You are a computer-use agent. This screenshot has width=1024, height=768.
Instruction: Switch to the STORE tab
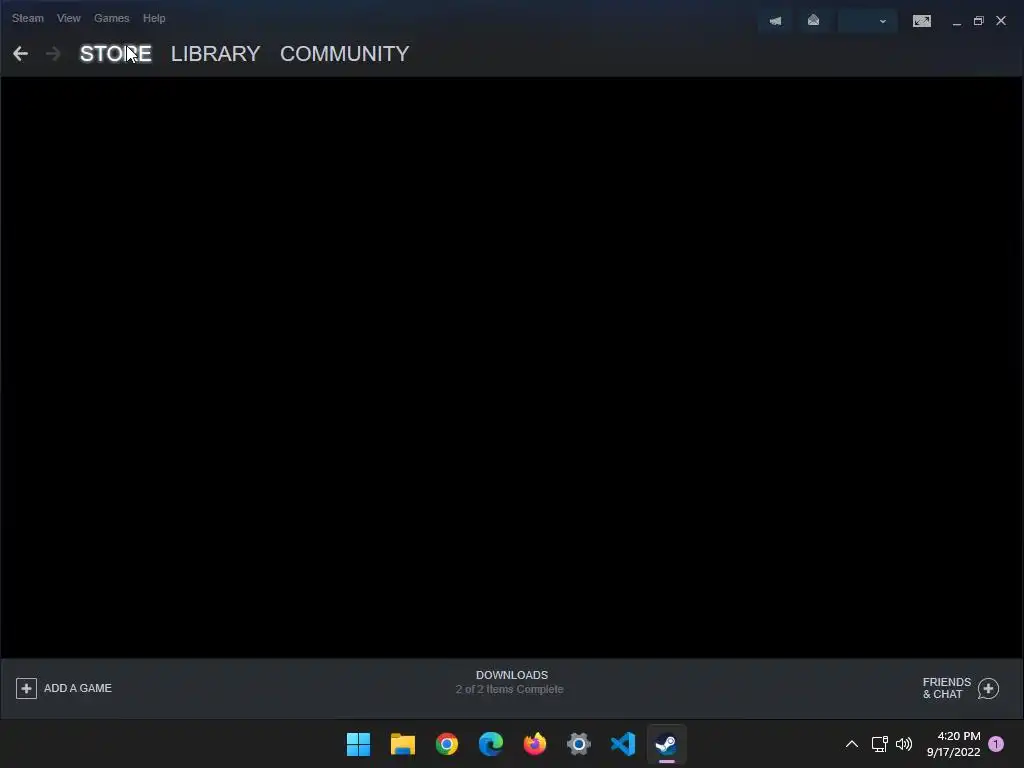pyautogui.click(x=116, y=54)
